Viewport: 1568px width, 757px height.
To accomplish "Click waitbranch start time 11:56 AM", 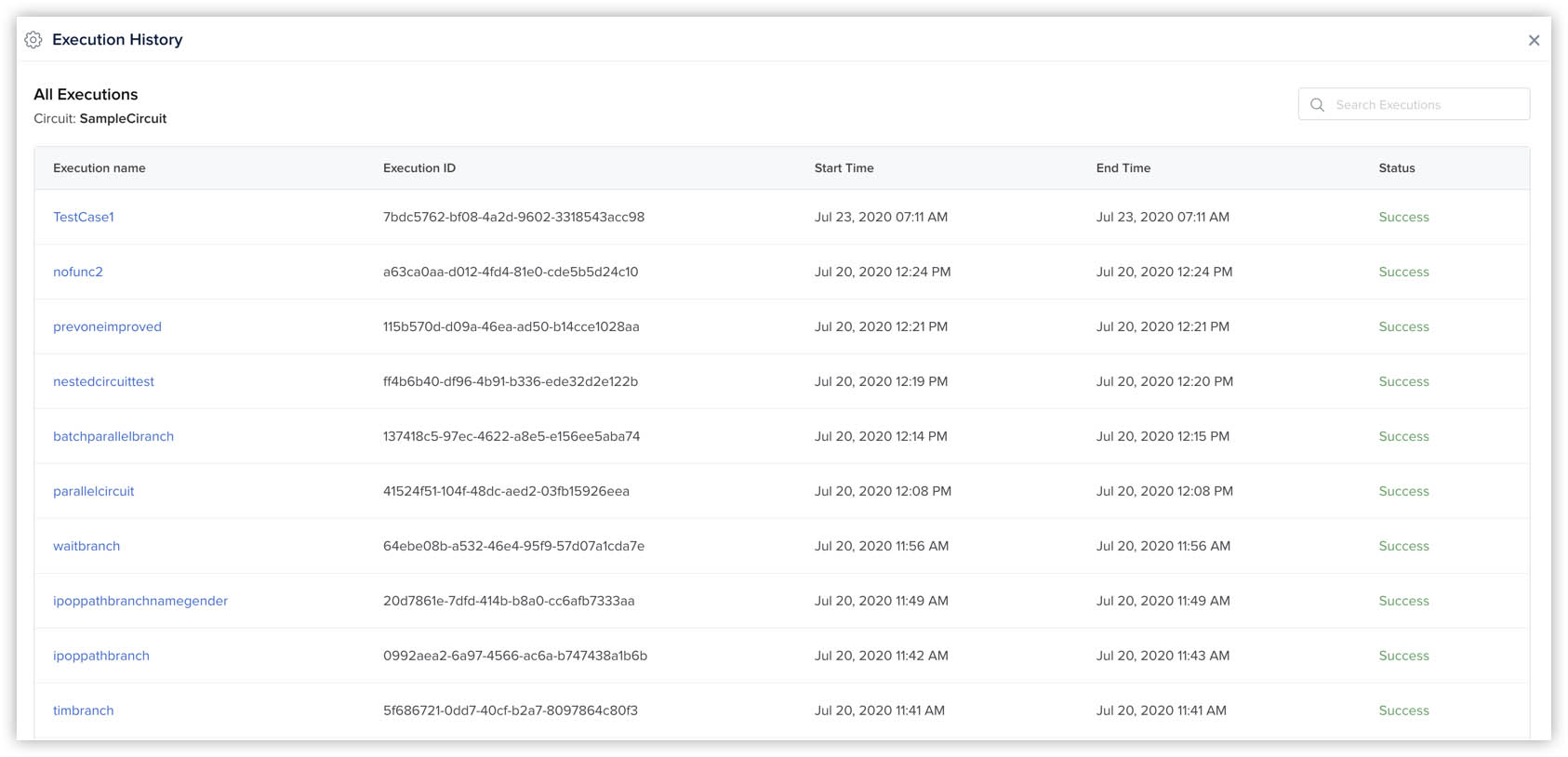I will tap(882, 546).
